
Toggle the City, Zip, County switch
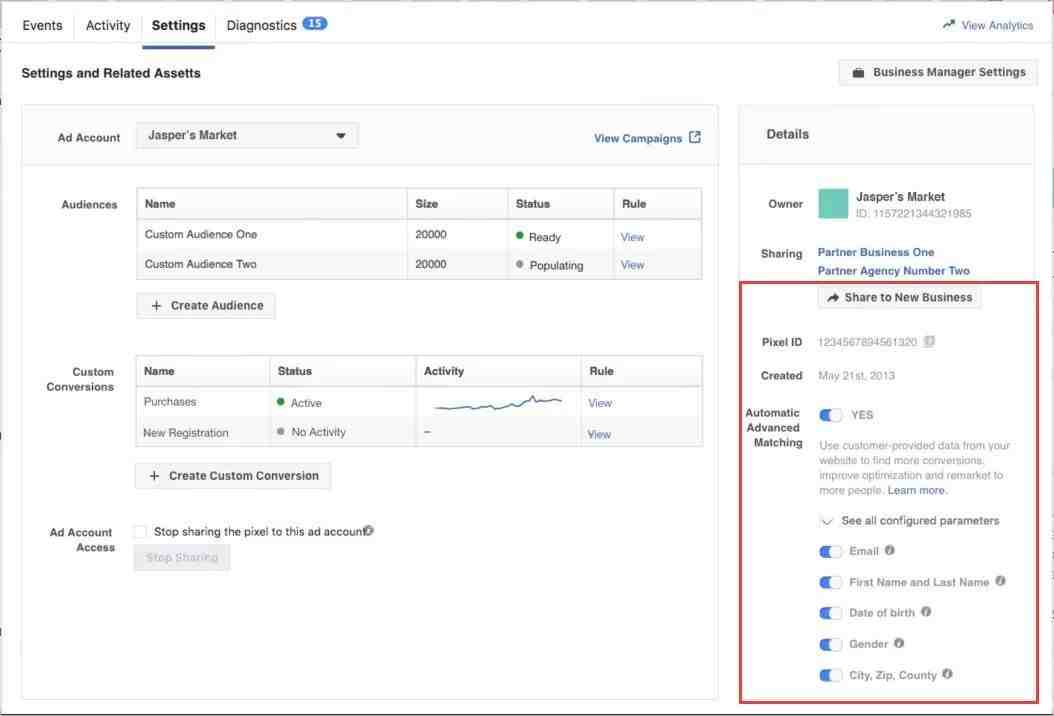(x=830, y=675)
